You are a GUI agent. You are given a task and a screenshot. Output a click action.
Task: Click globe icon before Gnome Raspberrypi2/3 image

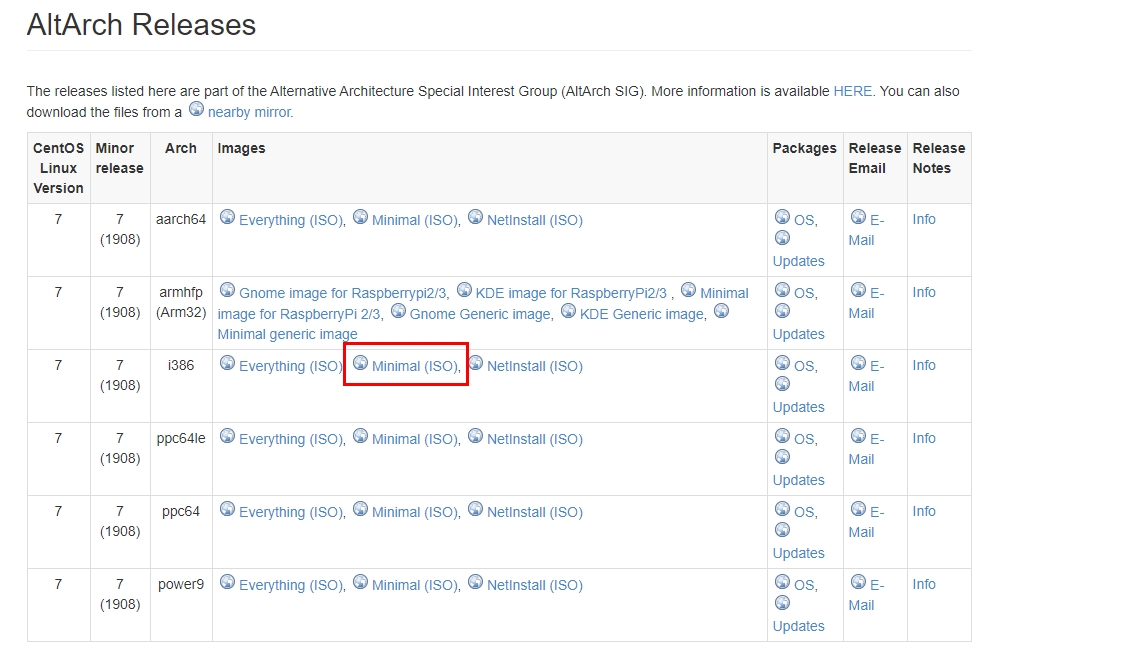227,290
